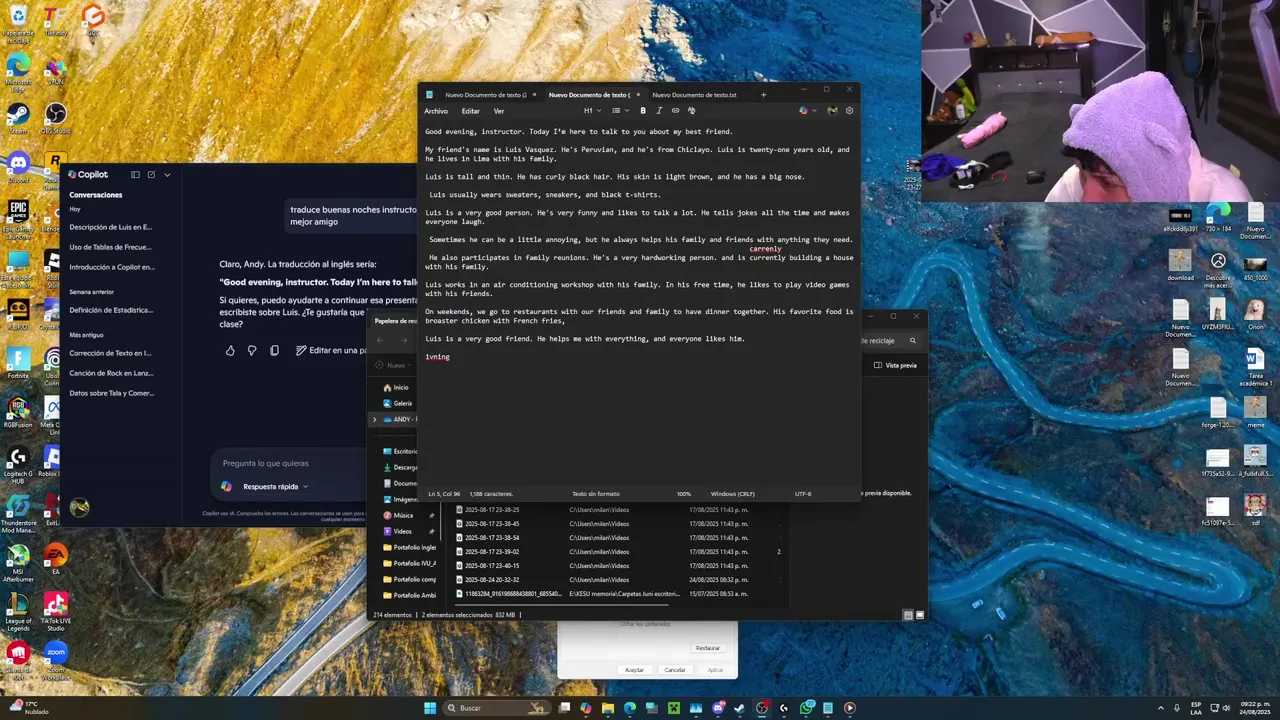The image size is (1280, 720).
Task: Open Copilot user avatar at bottom-left
Action: (79, 507)
